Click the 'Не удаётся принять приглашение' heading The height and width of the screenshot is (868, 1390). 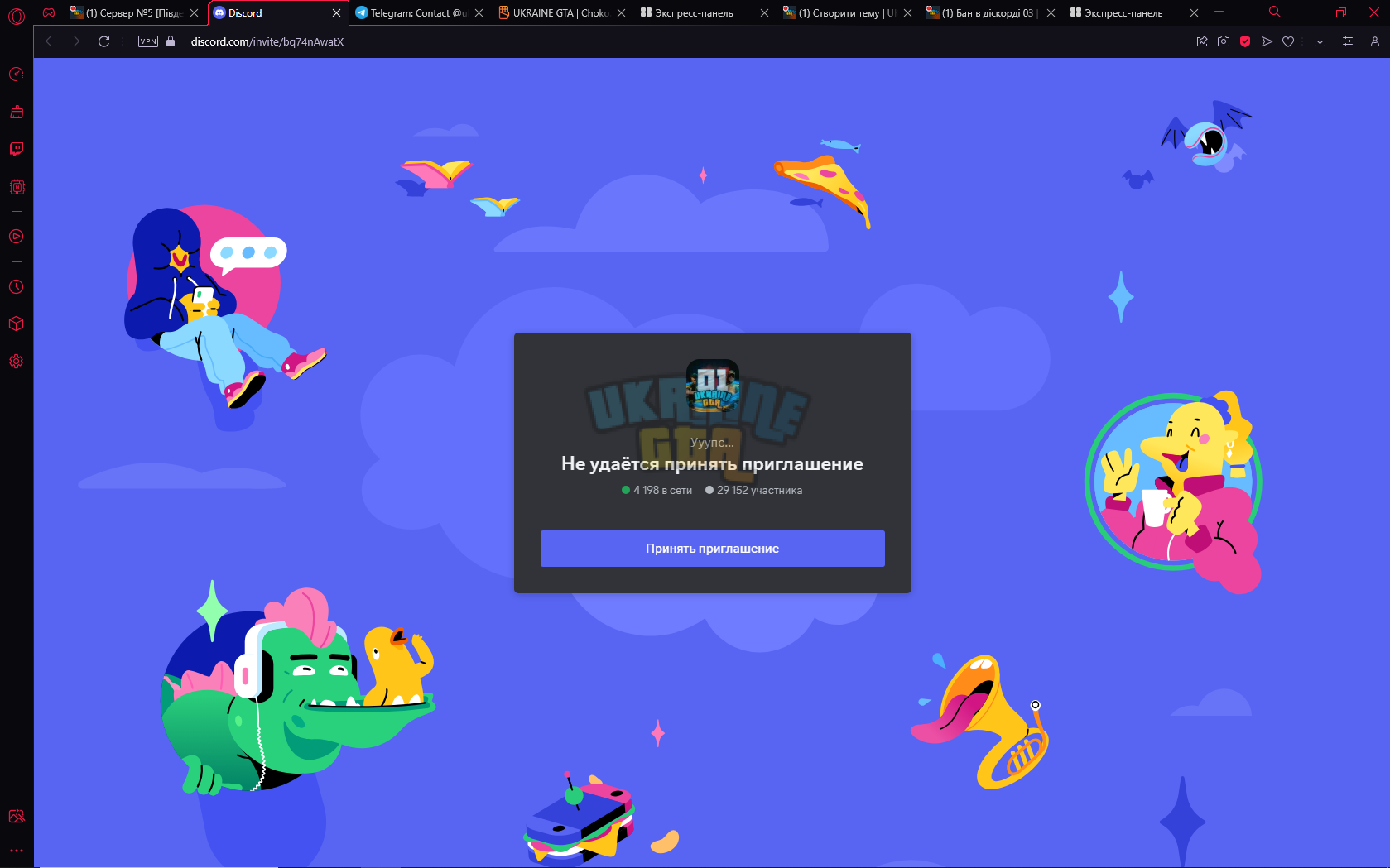tap(712, 464)
